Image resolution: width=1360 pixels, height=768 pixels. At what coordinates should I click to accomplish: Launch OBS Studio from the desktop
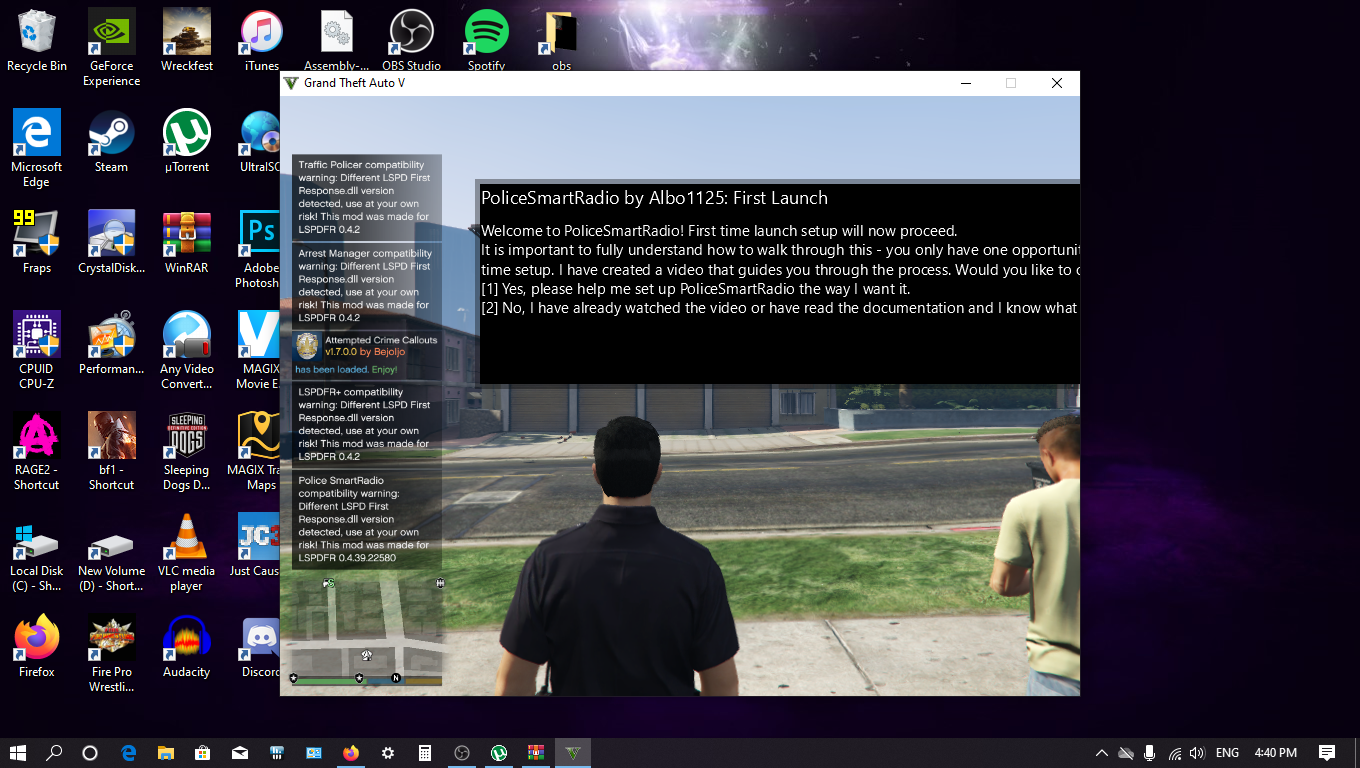click(x=411, y=41)
